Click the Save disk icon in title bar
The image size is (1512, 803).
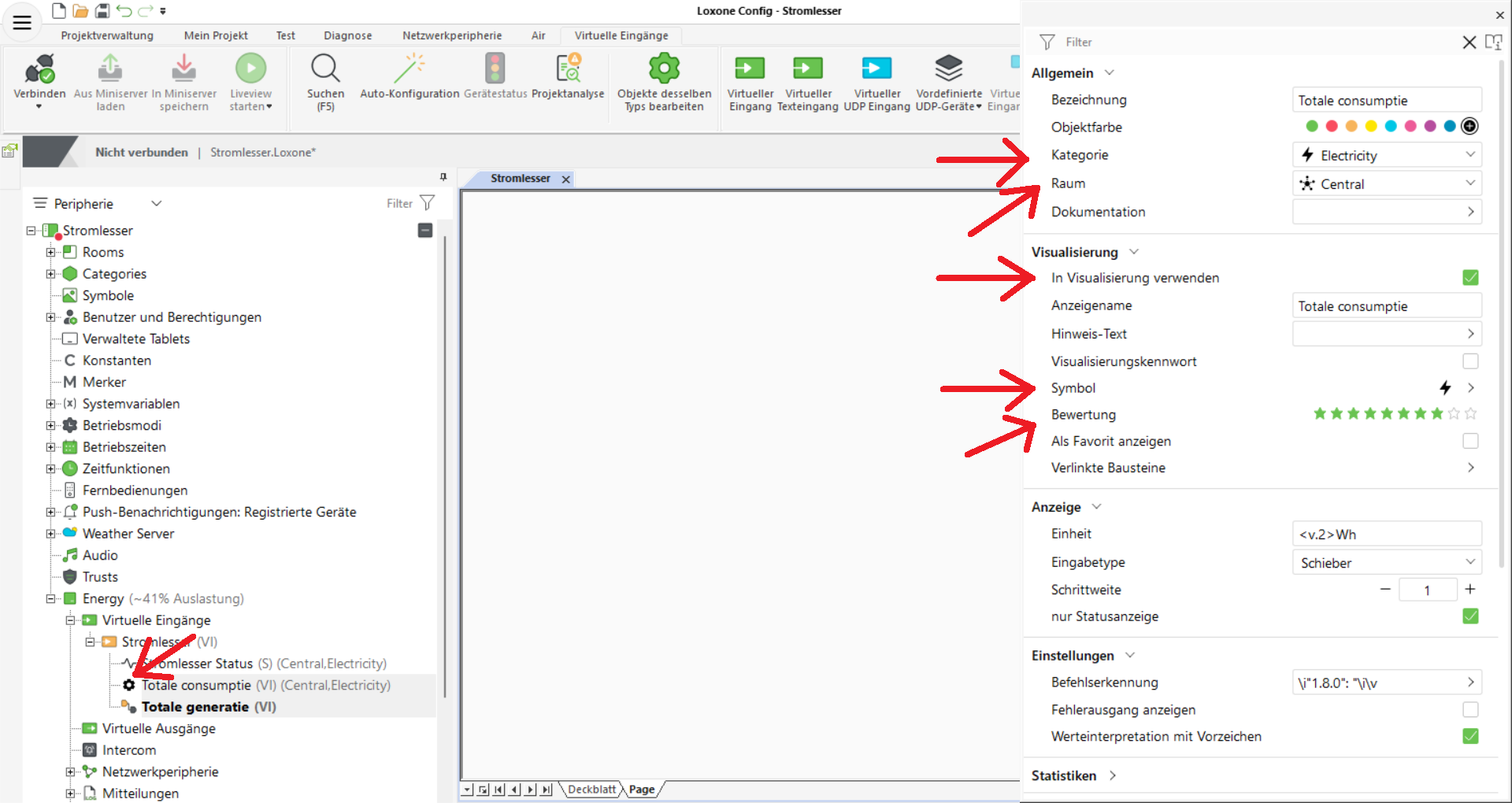(x=102, y=11)
